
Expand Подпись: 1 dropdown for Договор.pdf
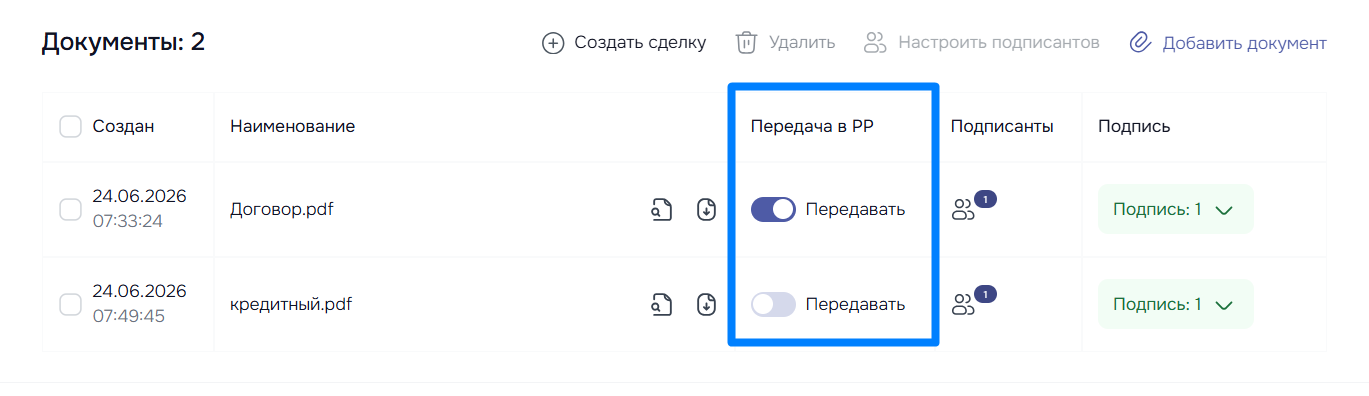coord(1175,209)
